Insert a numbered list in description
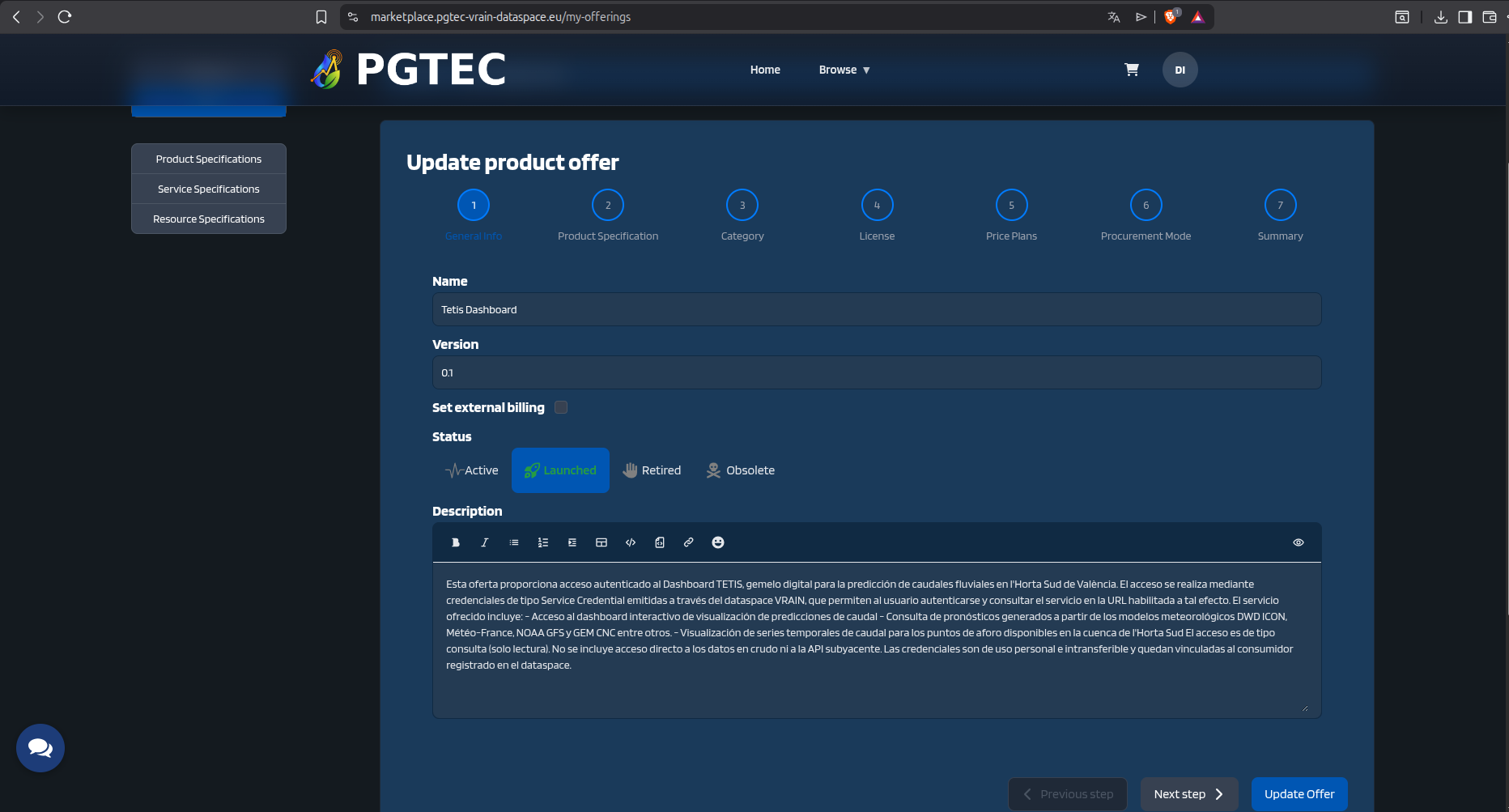The height and width of the screenshot is (812, 1509). [543, 542]
